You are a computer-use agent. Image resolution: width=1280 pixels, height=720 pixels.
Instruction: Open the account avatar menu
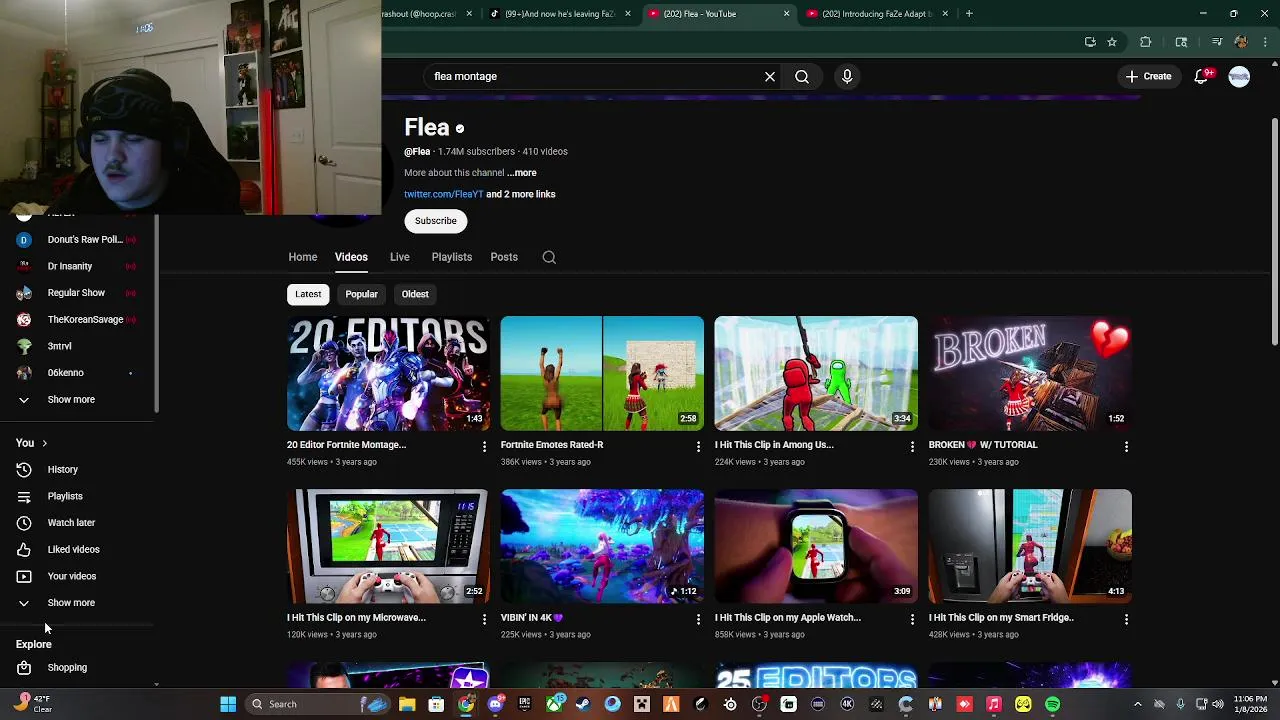[1239, 76]
